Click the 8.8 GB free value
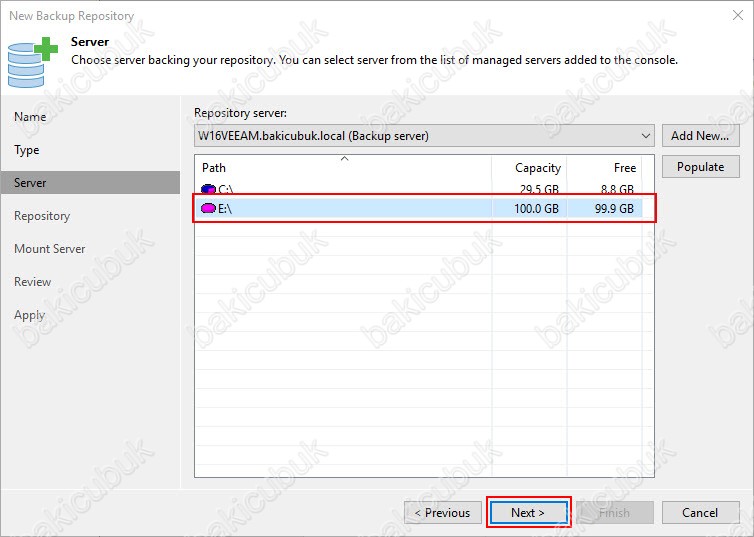This screenshot has width=754, height=537. tap(617, 189)
